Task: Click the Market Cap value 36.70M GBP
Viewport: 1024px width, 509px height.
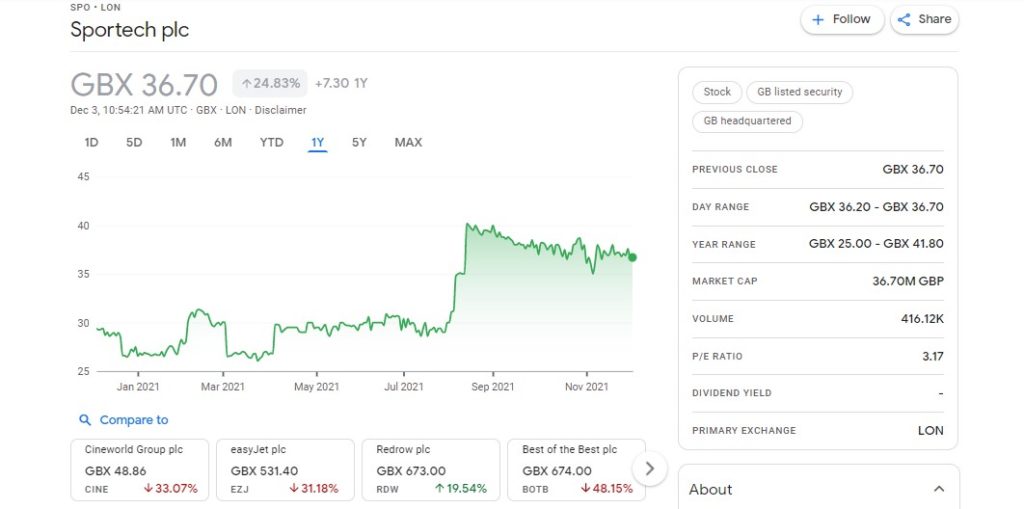Action: [908, 281]
